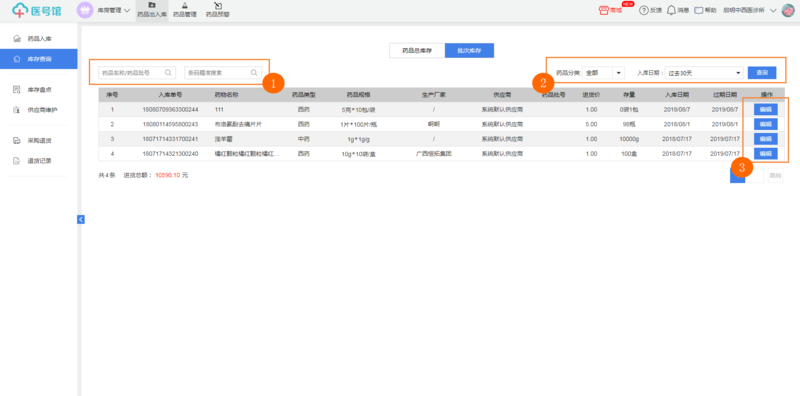Select 库存查询 in the sidebar
This screenshot has height=396, width=800.
39,59
